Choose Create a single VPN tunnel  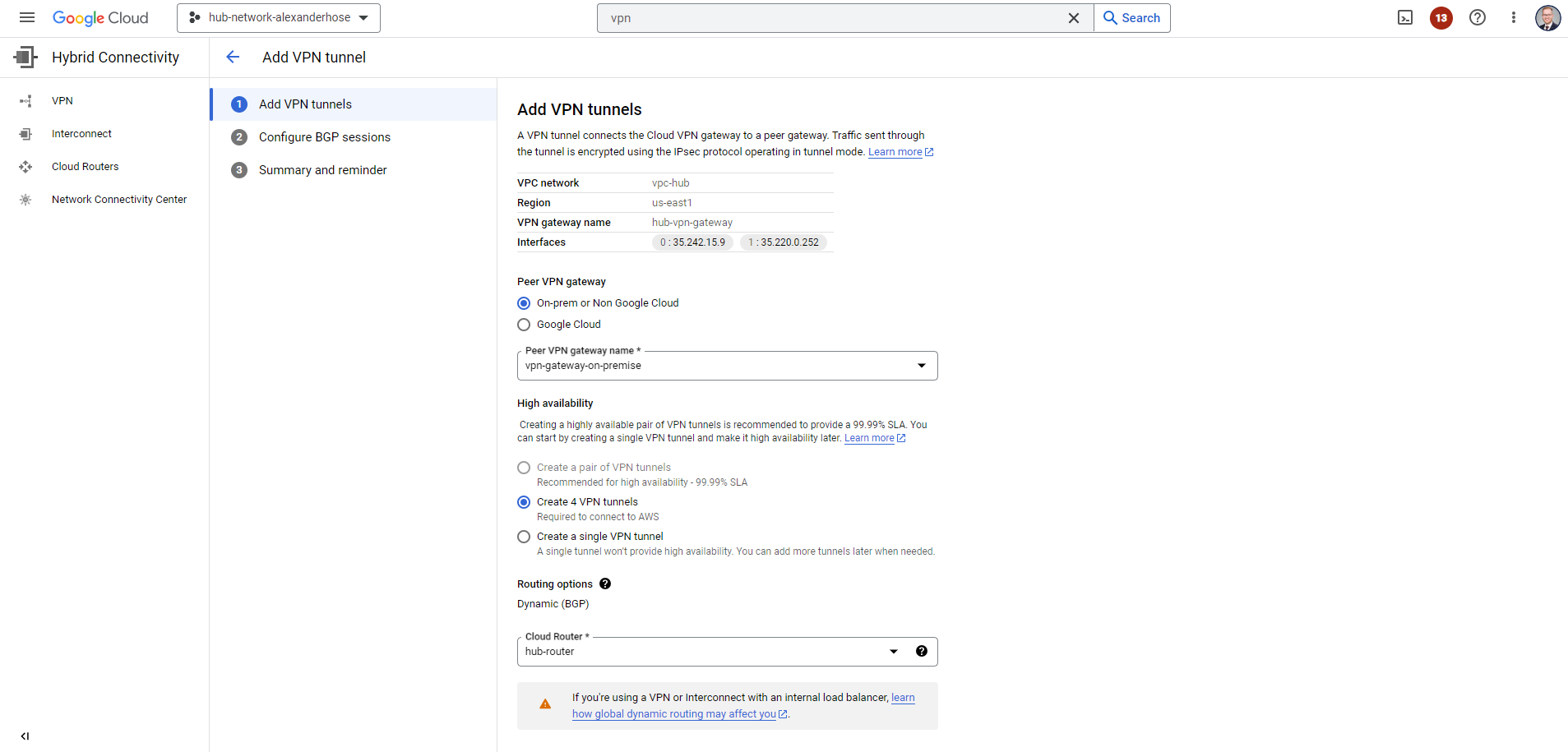[x=524, y=537]
